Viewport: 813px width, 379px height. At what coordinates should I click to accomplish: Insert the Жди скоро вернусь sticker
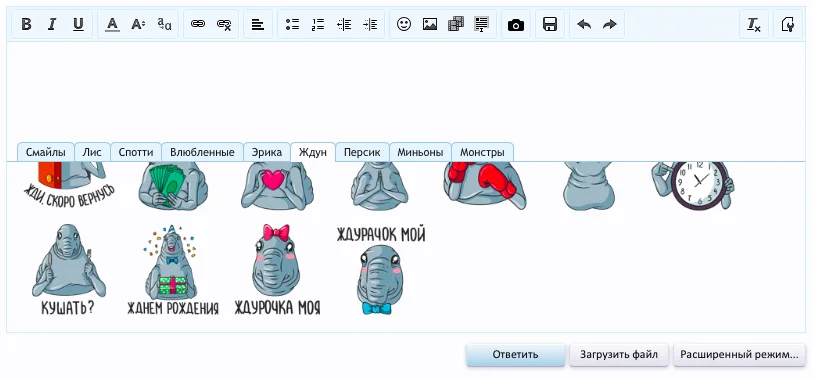pyautogui.click(x=69, y=185)
